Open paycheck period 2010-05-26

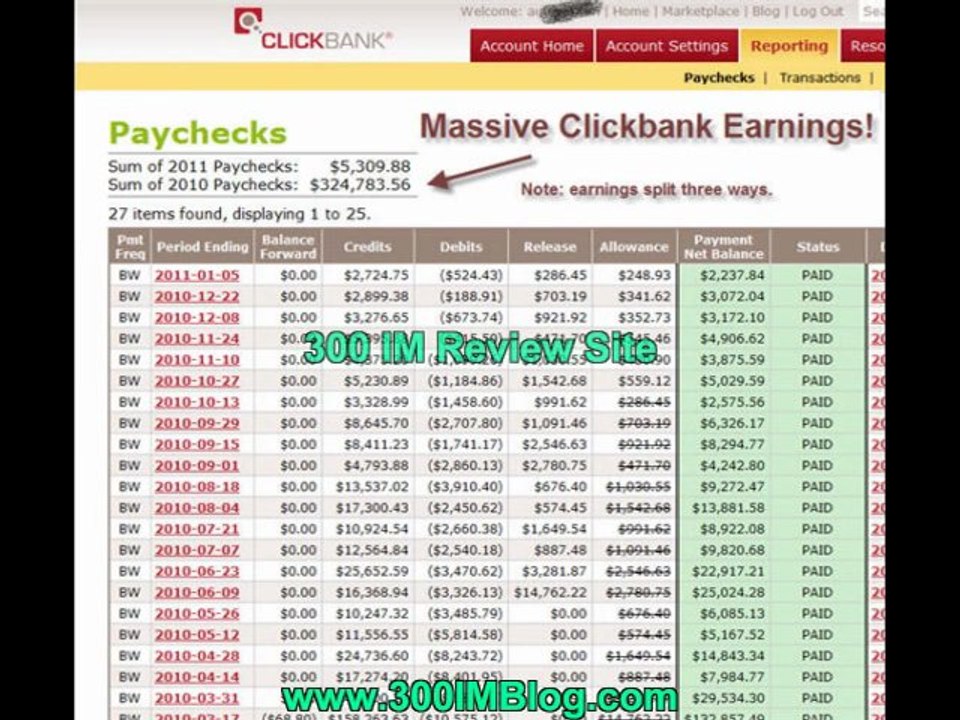tap(197, 613)
